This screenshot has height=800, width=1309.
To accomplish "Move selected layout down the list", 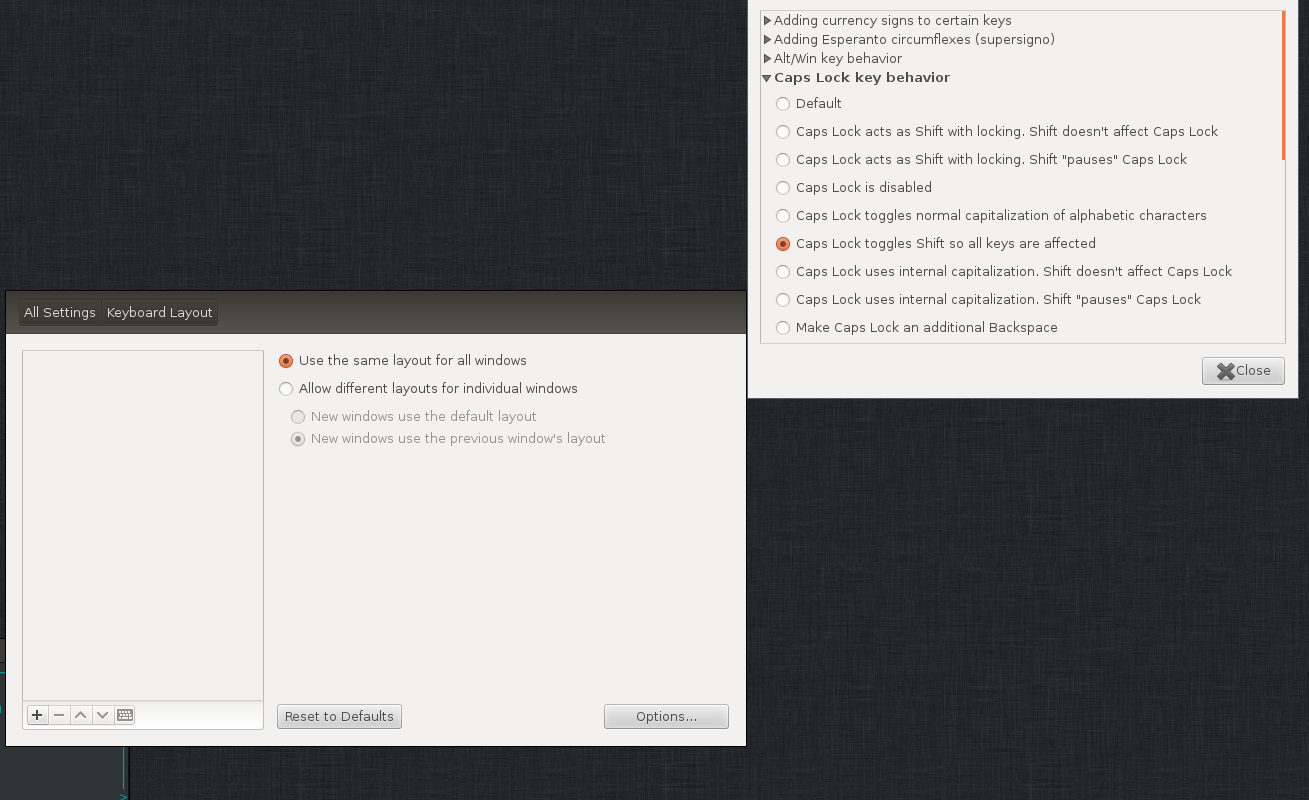I will (103, 714).
